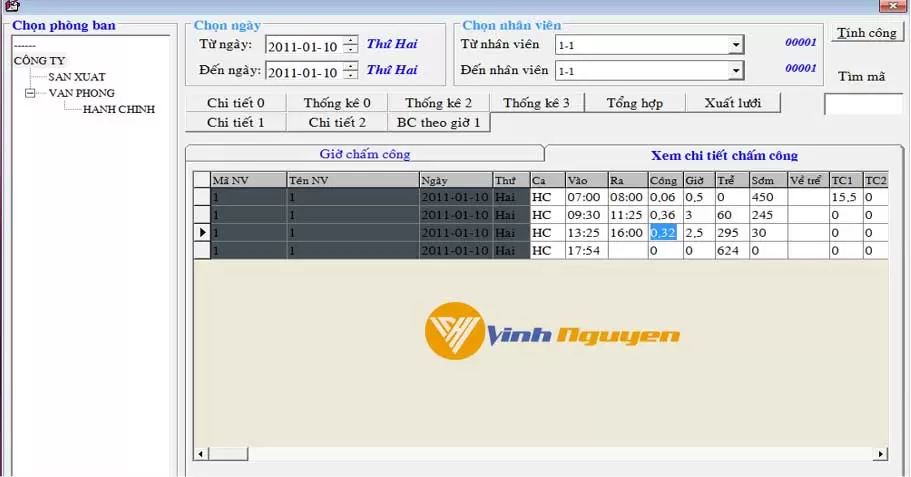Click the 624 late minutes cell
Screen dimensions: 911x477
click(732, 250)
